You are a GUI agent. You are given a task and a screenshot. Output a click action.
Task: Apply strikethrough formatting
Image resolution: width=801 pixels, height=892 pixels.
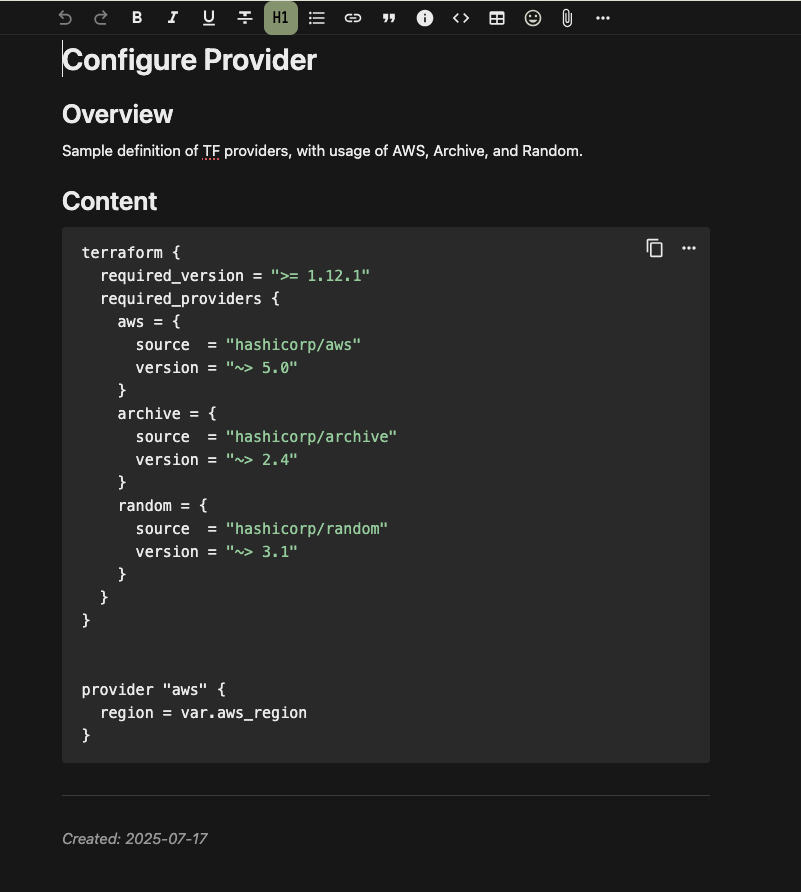click(245, 18)
